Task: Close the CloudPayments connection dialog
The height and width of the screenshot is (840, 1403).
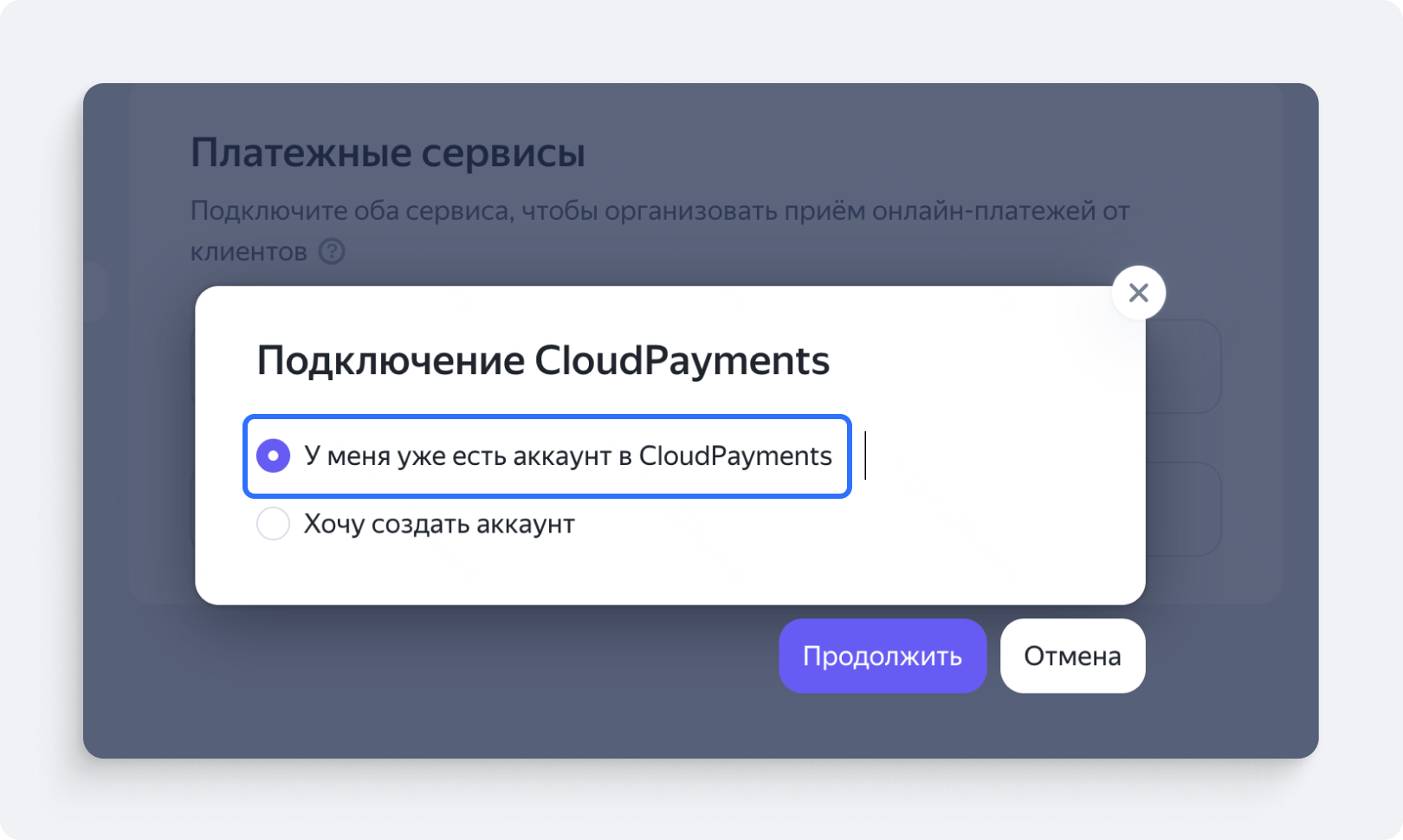Action: click(x=1138, y=293)
